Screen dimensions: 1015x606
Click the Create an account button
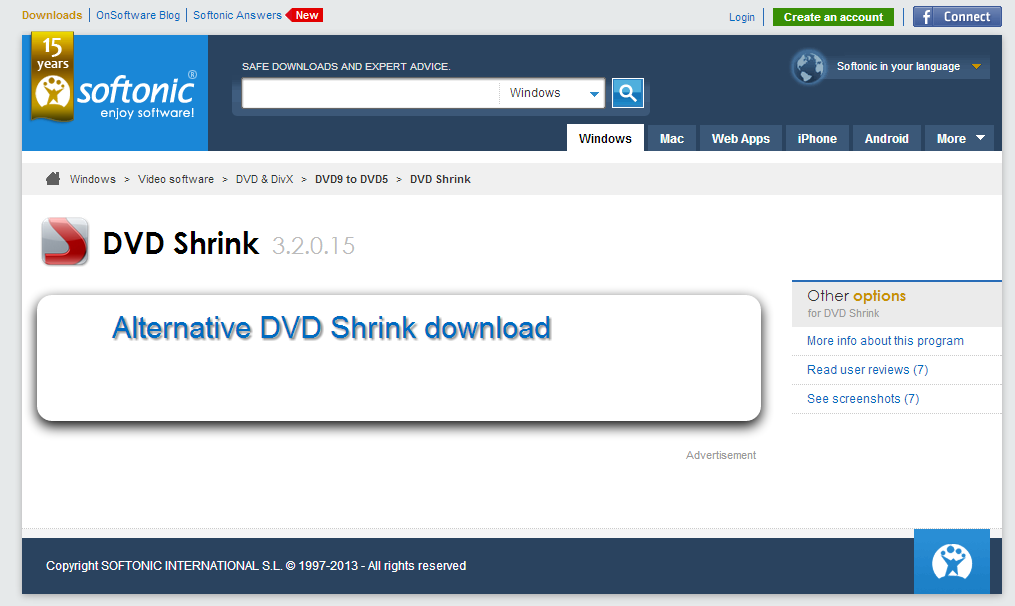833,17
